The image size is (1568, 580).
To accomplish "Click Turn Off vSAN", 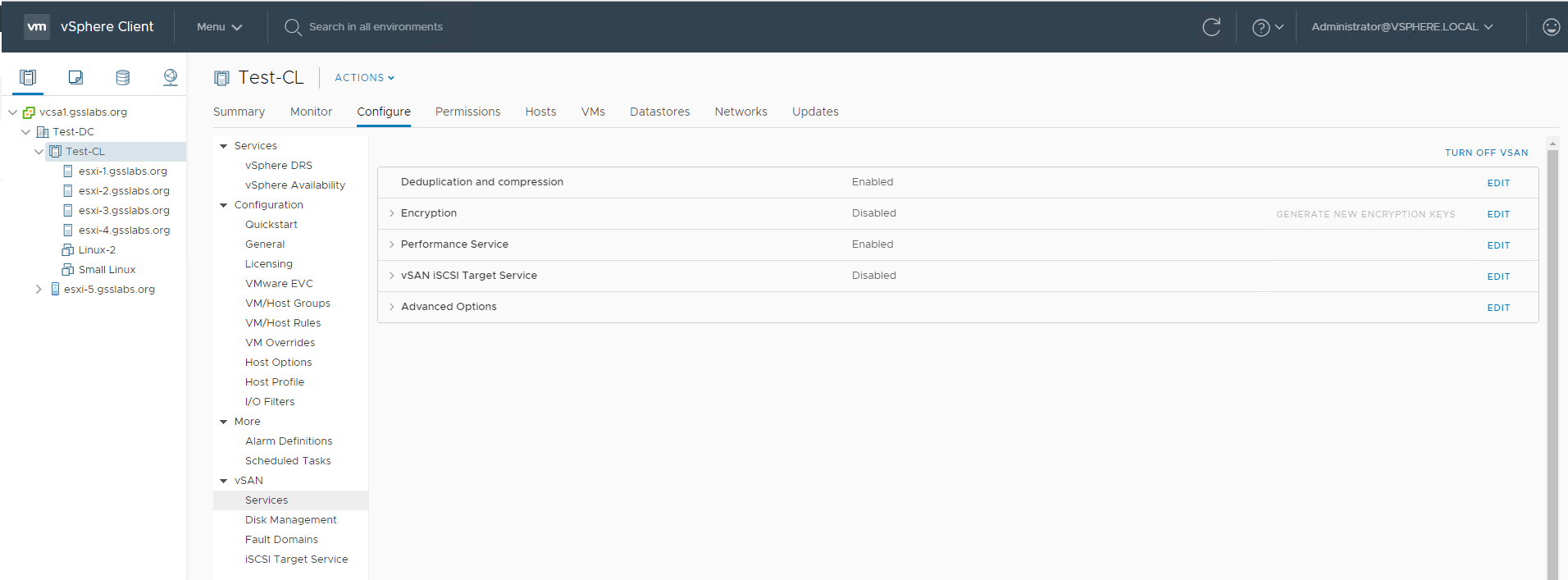I will coord(1486,153).
